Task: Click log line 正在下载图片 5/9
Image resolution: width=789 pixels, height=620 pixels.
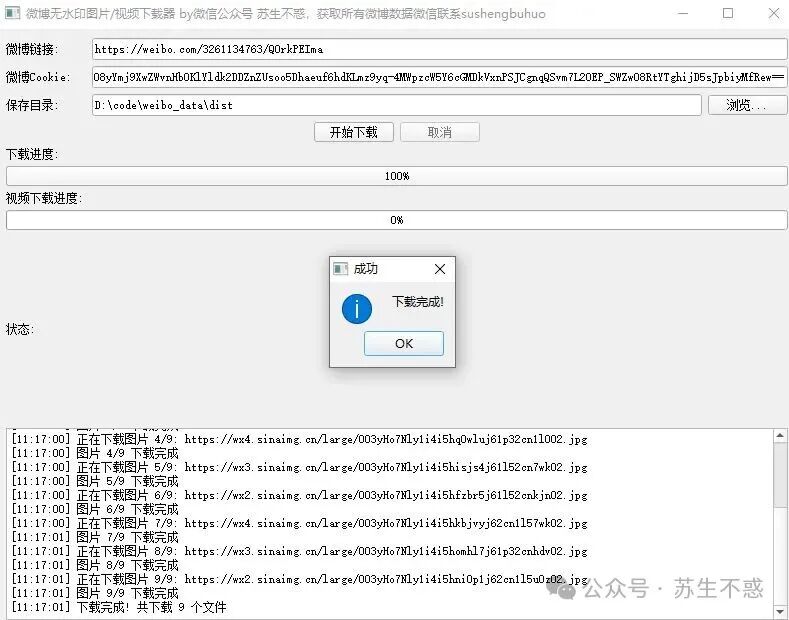Action: [299, 468]
